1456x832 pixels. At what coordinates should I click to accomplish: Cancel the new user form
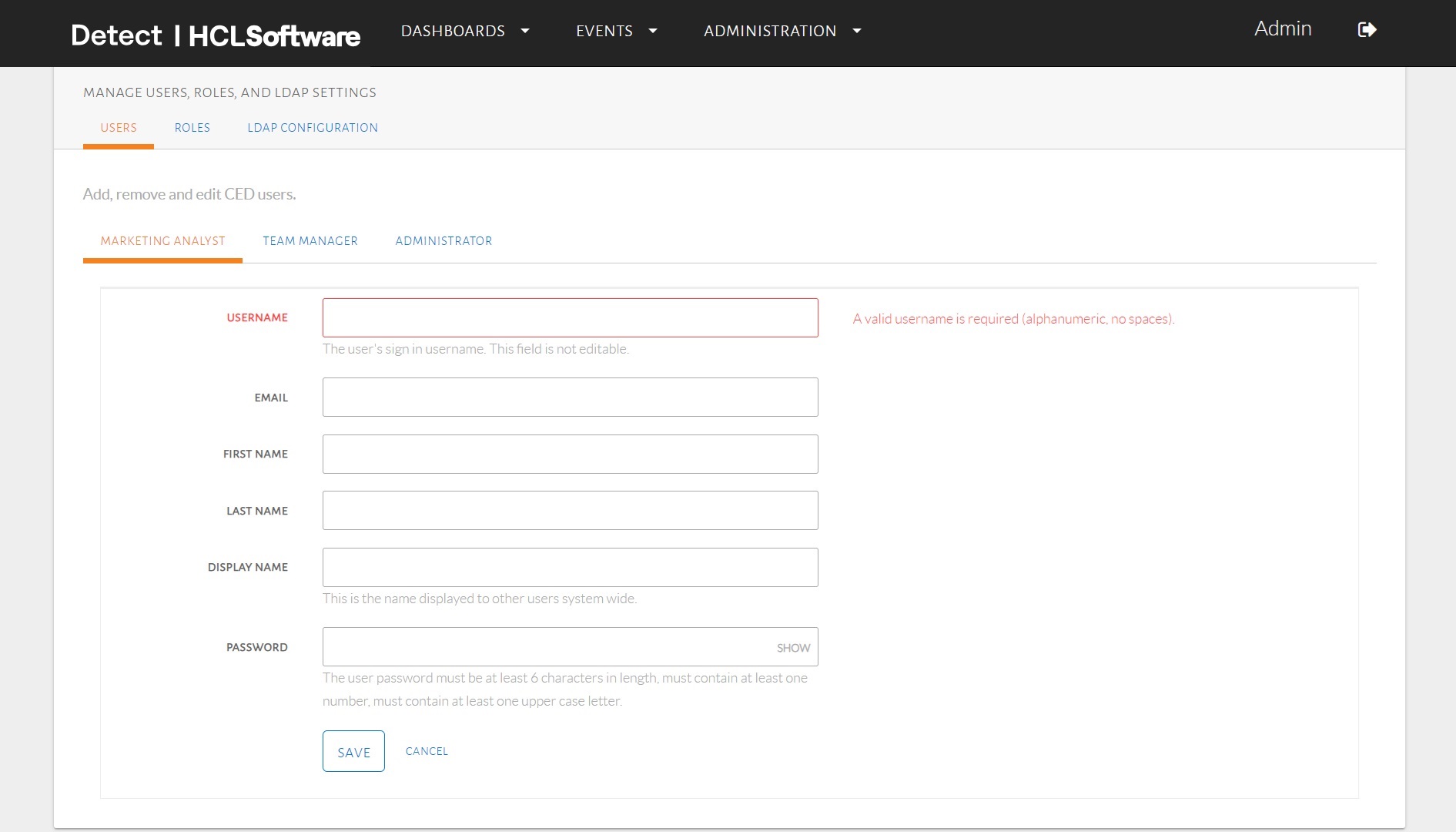427,751
